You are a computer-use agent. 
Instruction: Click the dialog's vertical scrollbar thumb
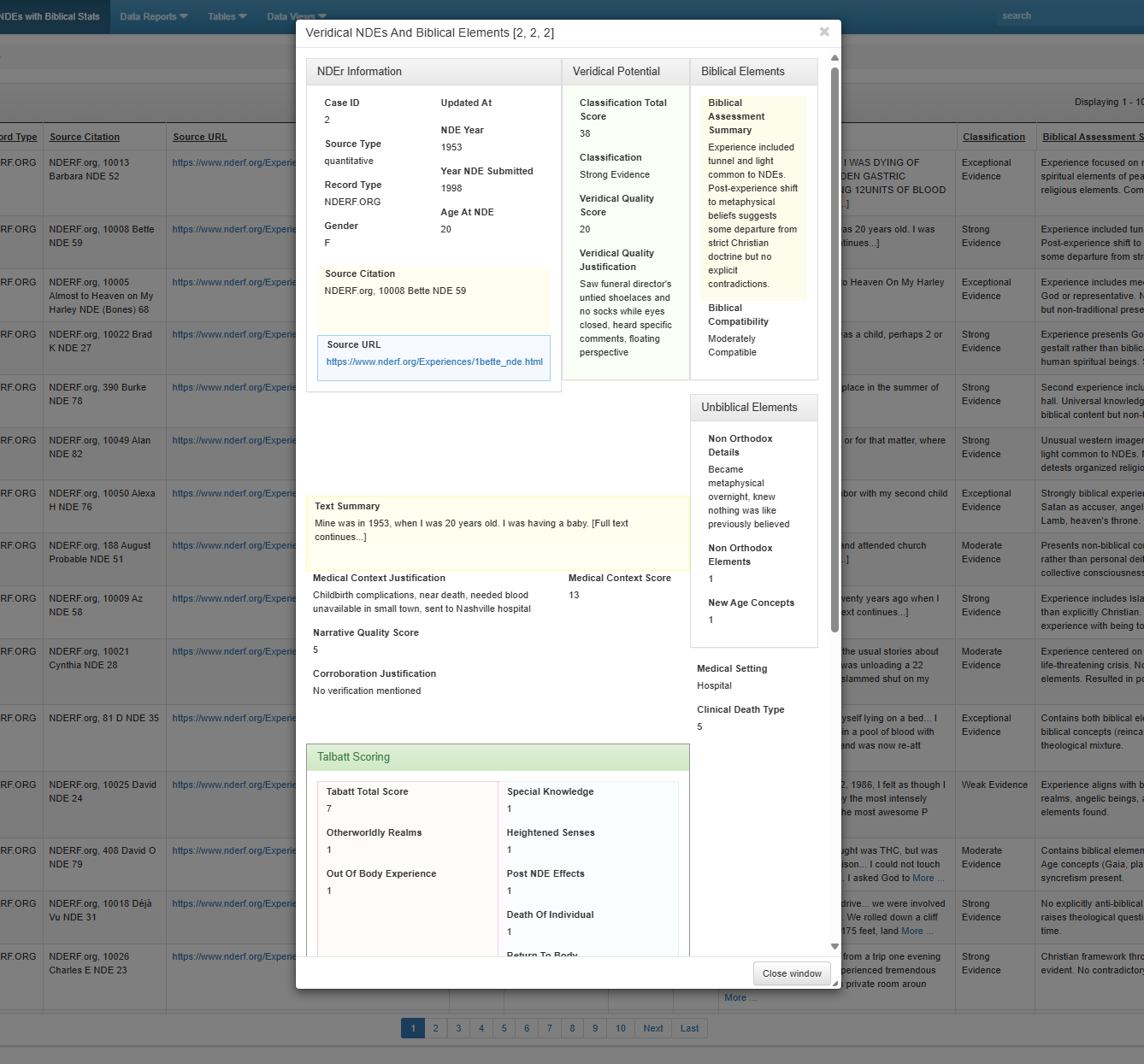click(x=834, y=350)
